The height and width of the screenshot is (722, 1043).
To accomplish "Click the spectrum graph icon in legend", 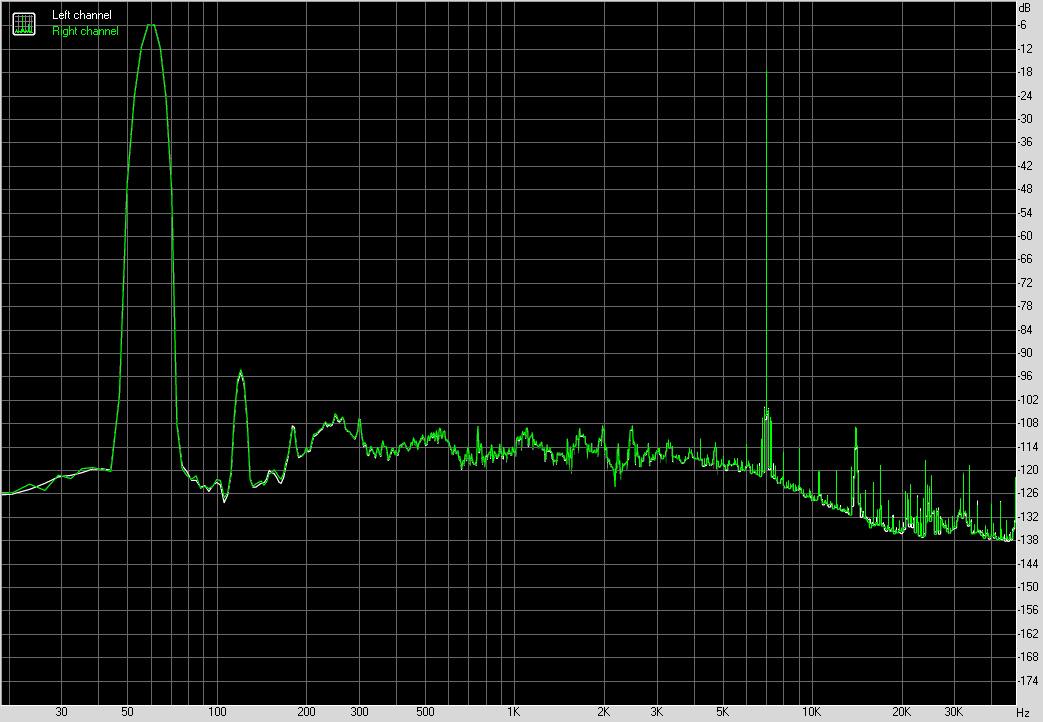I will pos(23,23).
